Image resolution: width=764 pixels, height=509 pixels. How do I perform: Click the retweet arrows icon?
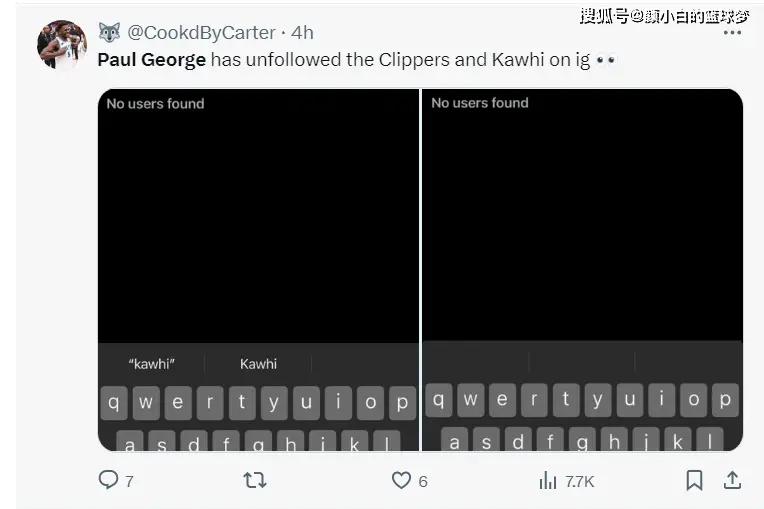[254, 480]
